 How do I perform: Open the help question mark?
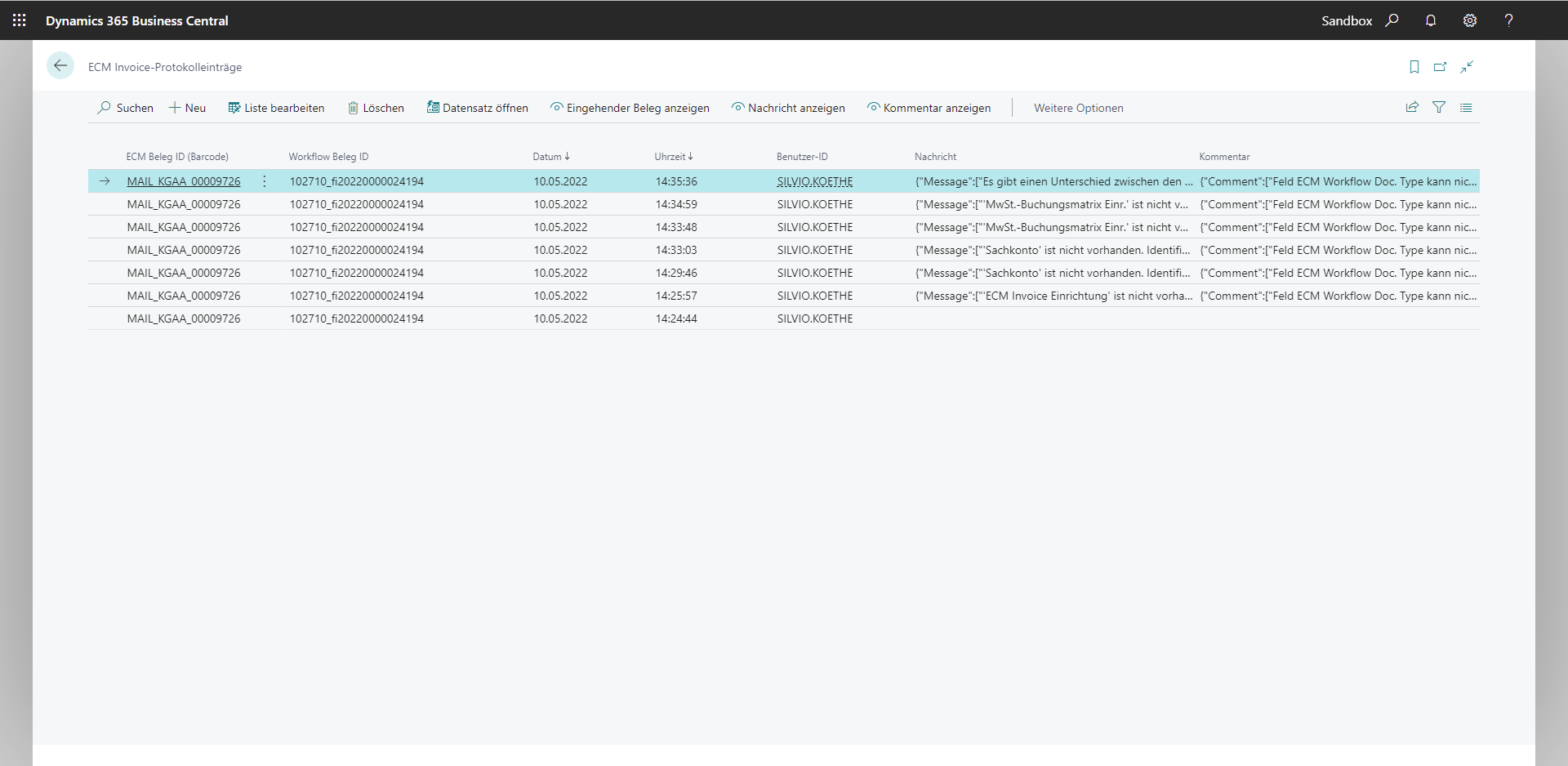click(1508, 20)
